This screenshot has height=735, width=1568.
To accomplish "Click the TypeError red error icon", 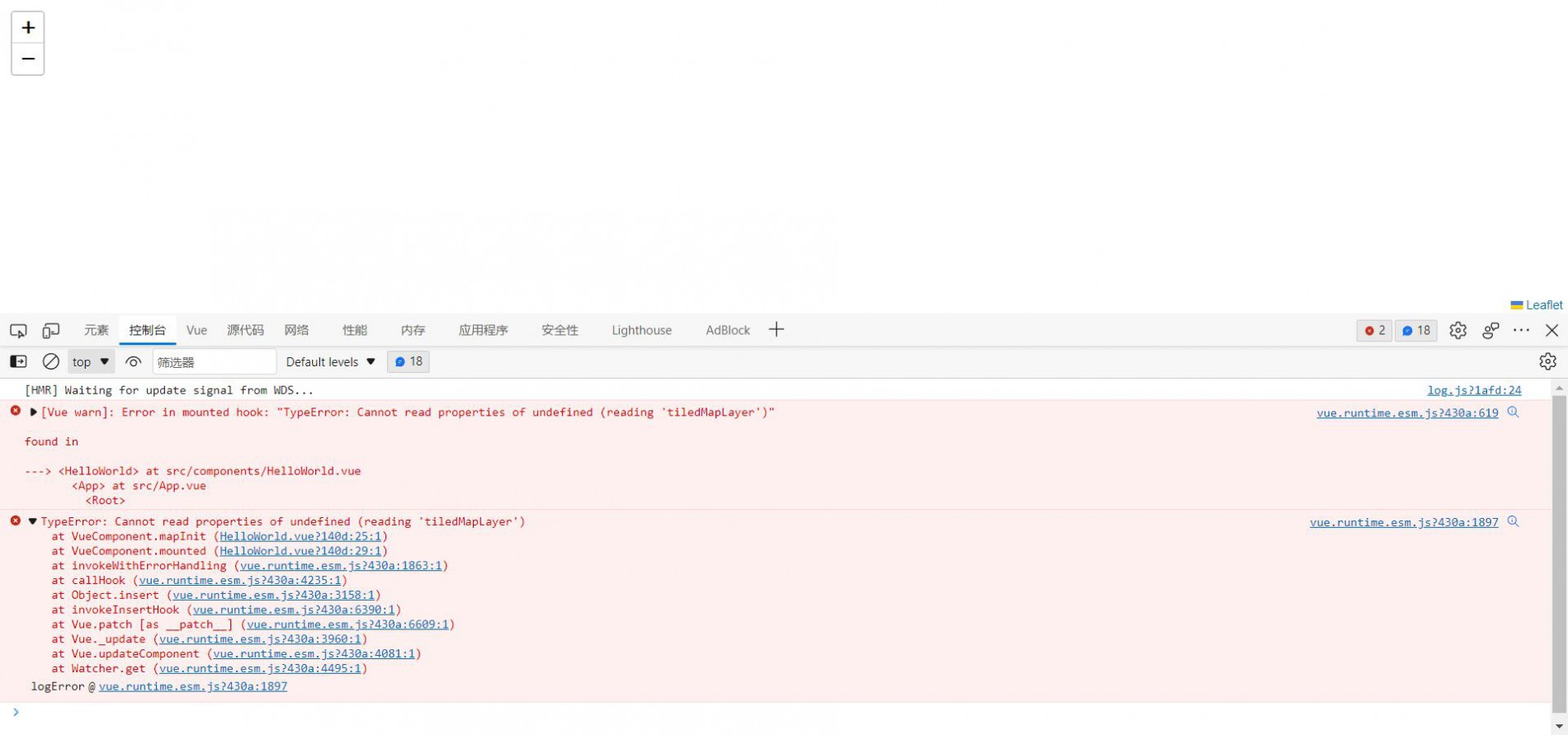I will (15, 521).
